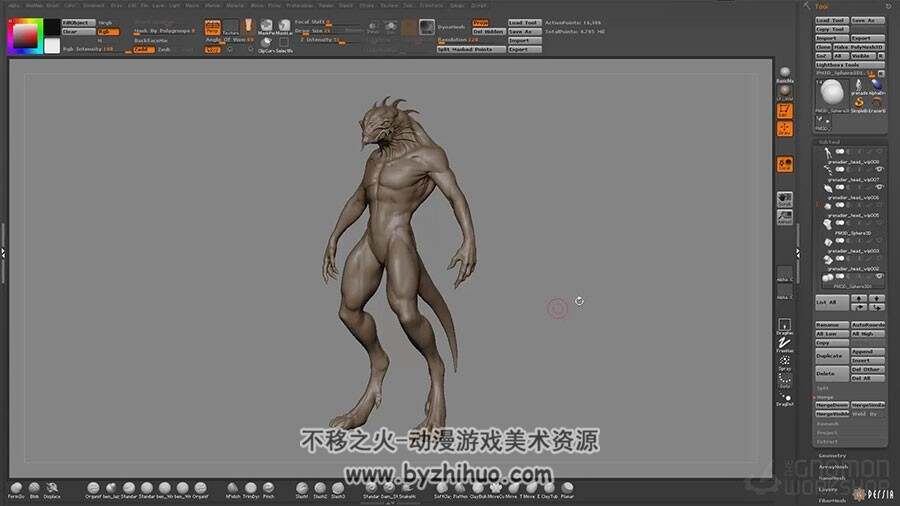The width and height of the screenshot is (900, 506).
Task: Select the Slash3 brush in bottom shelf
Action: pyautogui.click(x=338, y=489)
